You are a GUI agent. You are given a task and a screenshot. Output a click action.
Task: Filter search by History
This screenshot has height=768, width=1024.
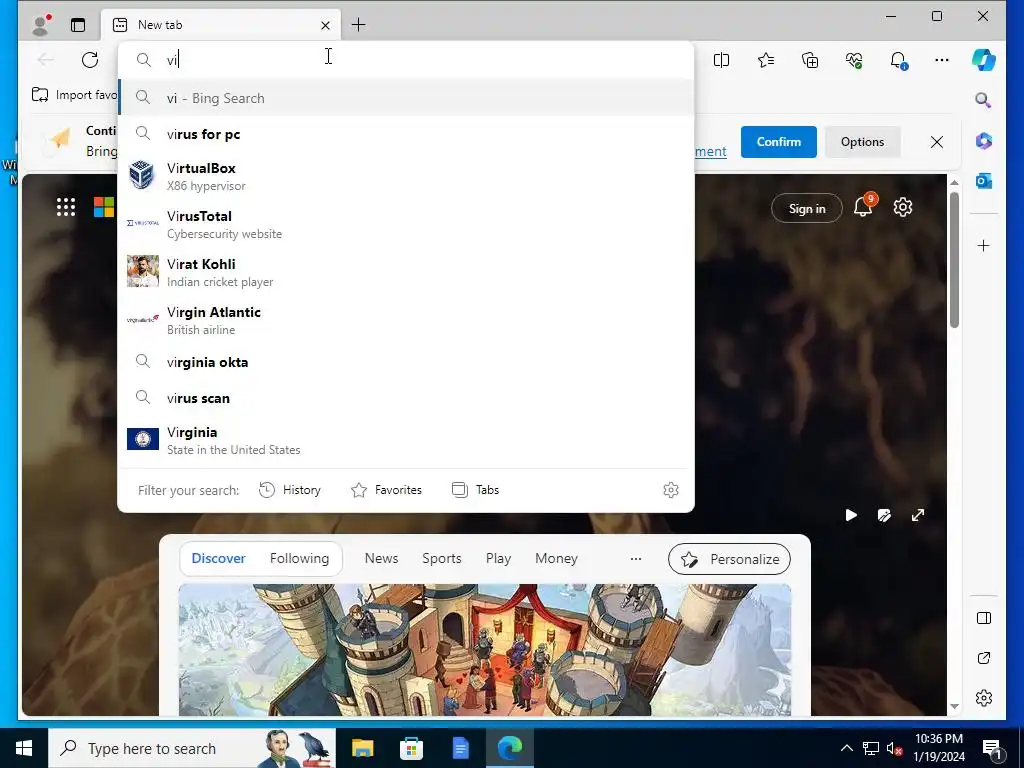pyautogui.click(x=290, y=490)
